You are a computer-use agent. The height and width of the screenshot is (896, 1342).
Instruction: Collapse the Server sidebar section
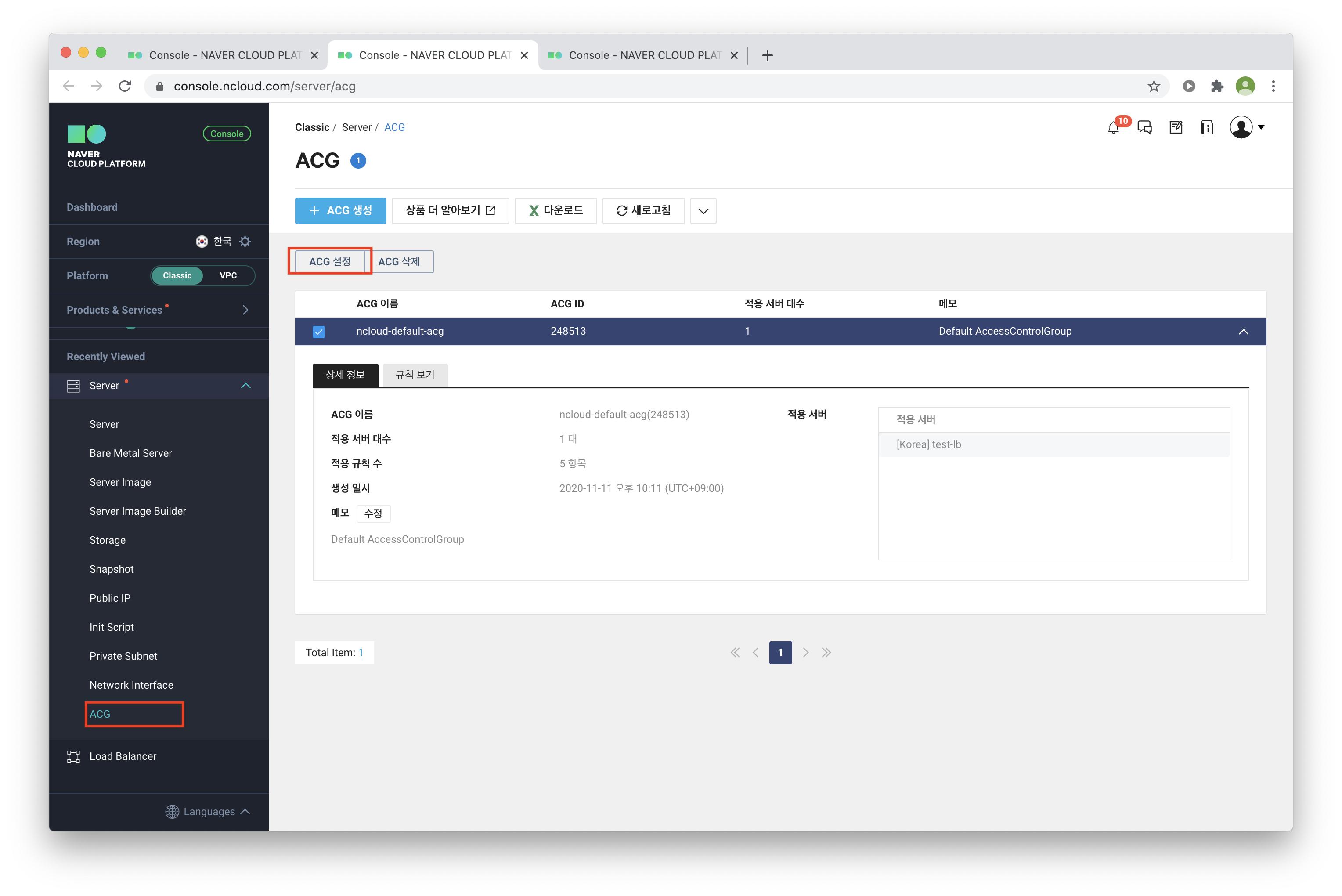(x=245, y=386)
